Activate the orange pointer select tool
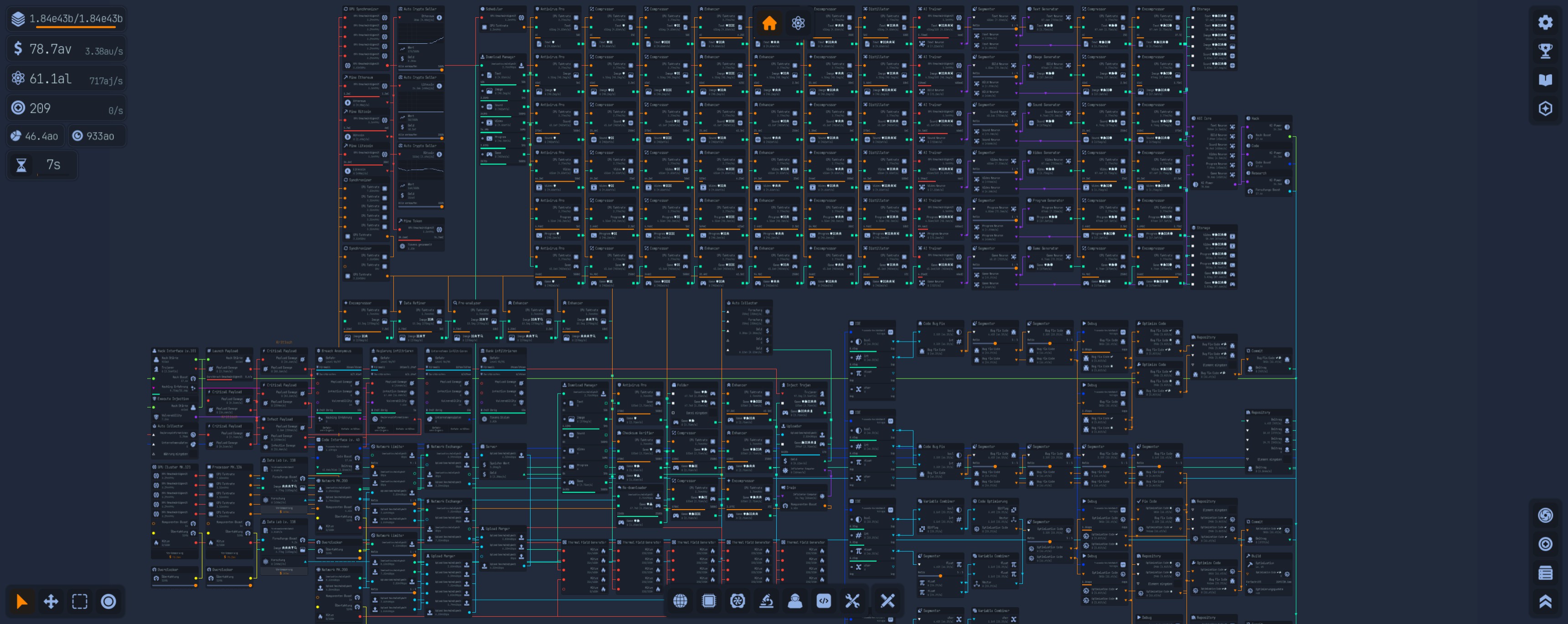 [22, 602]
